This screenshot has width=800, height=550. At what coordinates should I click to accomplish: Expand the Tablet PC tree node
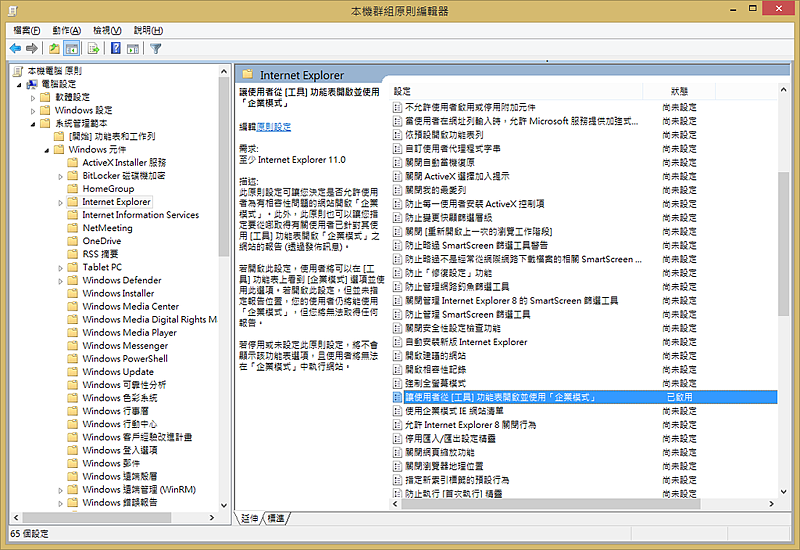tap(60, 268)
